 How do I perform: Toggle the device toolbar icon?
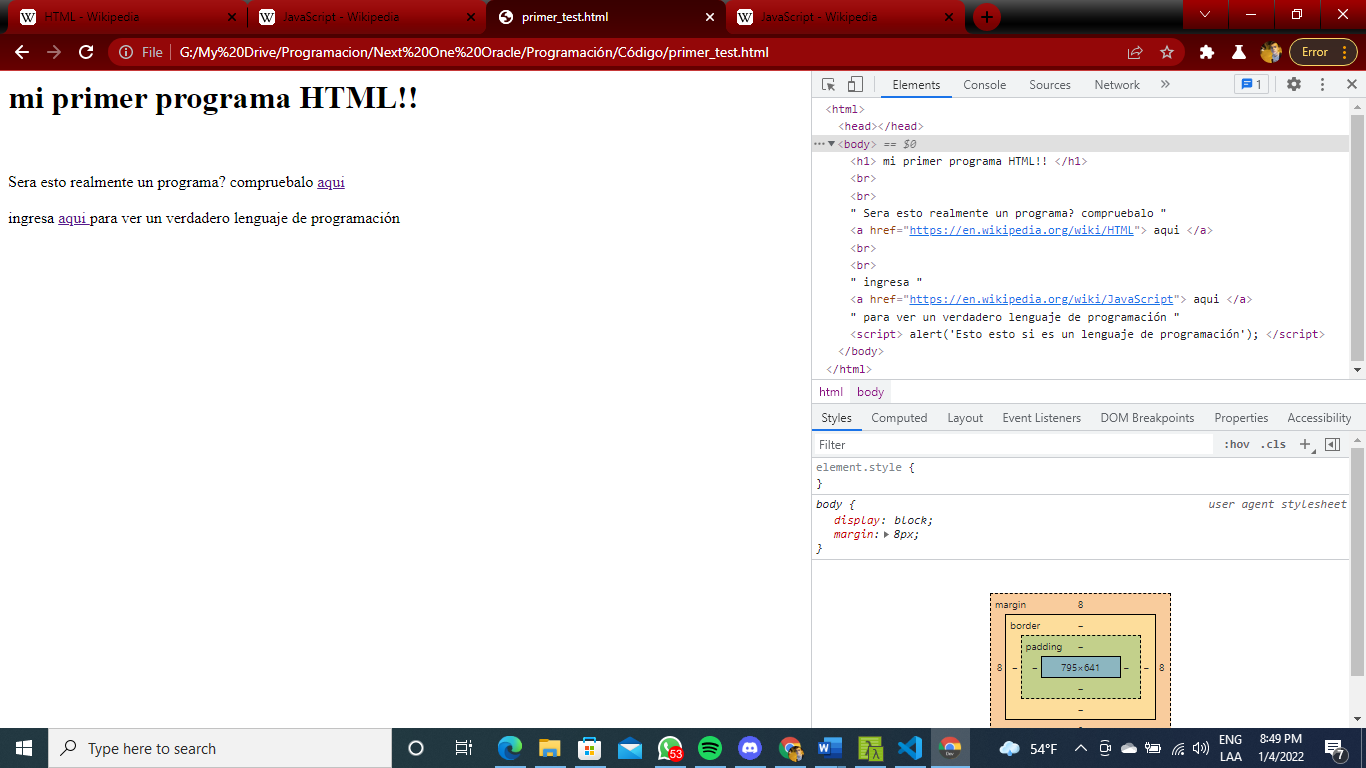(855, 85)
